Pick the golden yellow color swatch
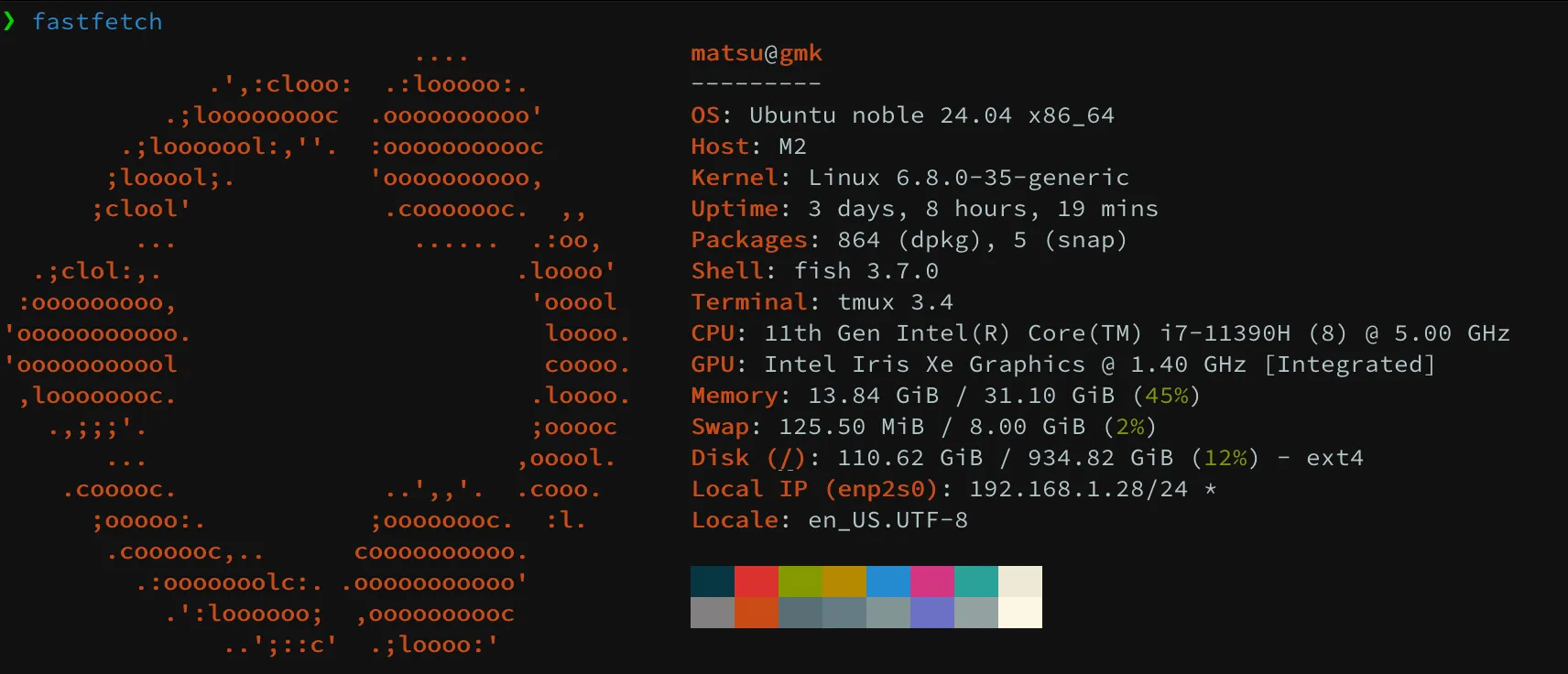Image resolution: width=1568 pixels, height=674 pixels. click(x=844, y=582)
